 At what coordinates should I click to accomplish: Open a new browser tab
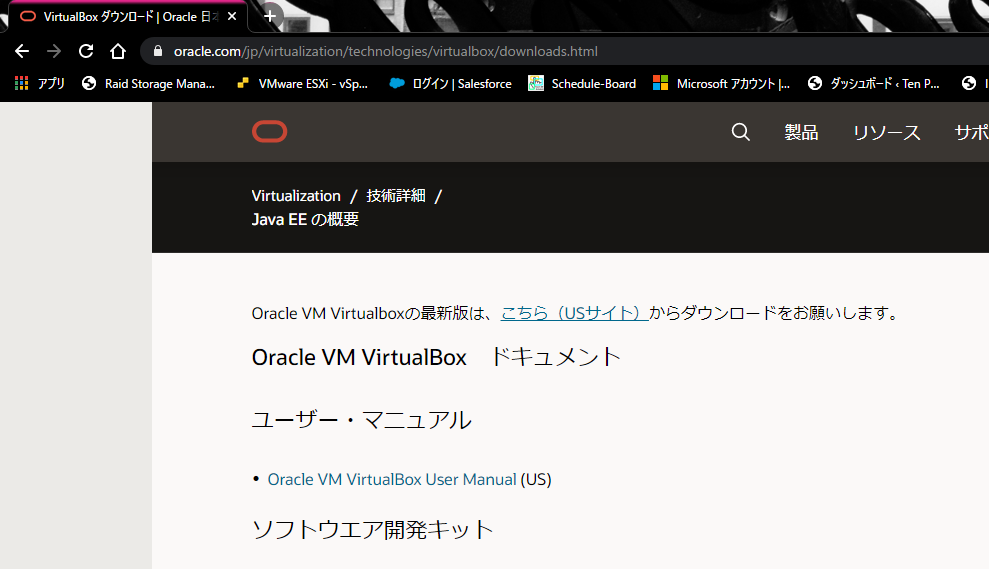(x=270, y=16)
